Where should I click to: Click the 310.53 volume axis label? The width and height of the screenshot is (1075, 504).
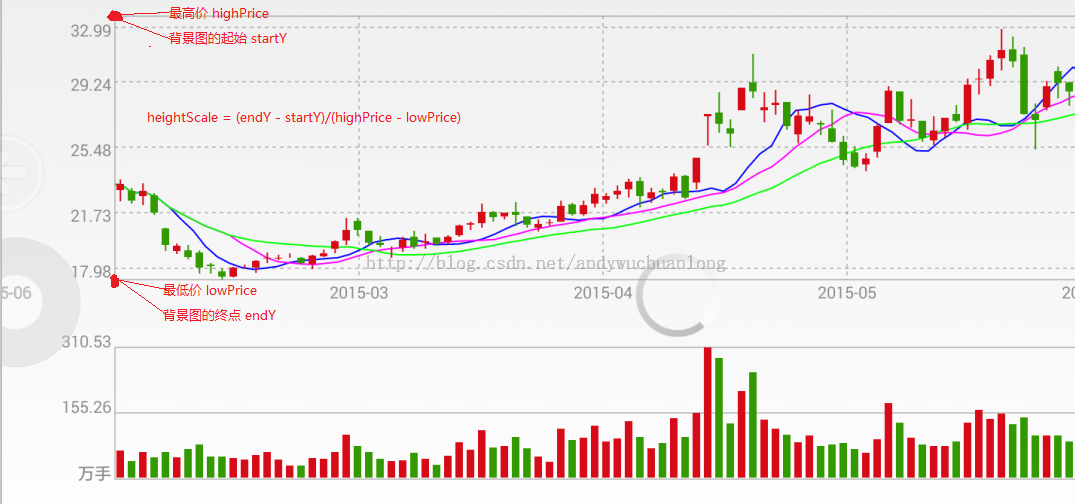86,341
